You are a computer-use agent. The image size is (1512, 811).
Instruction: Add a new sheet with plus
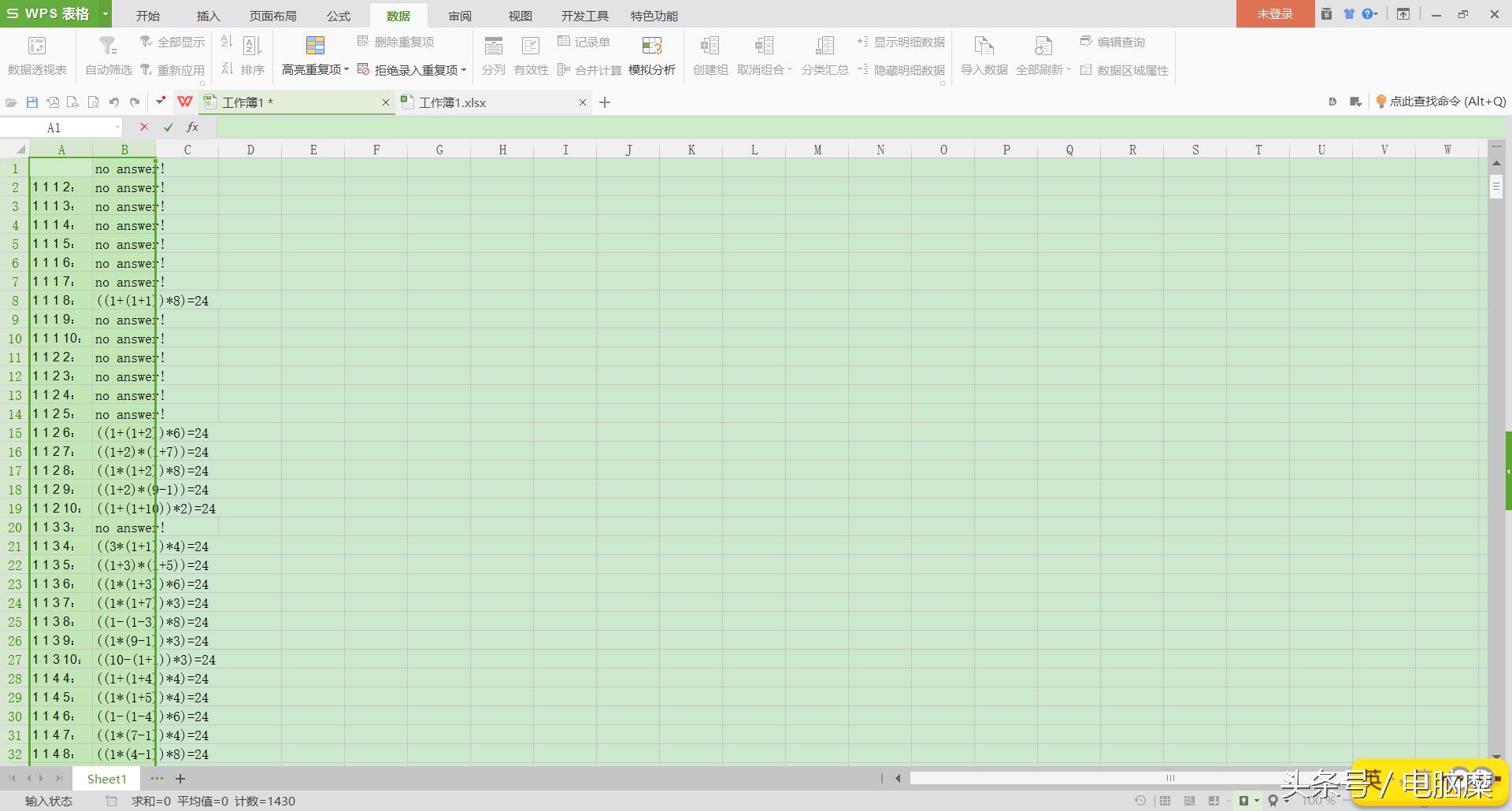pos(180,779)
